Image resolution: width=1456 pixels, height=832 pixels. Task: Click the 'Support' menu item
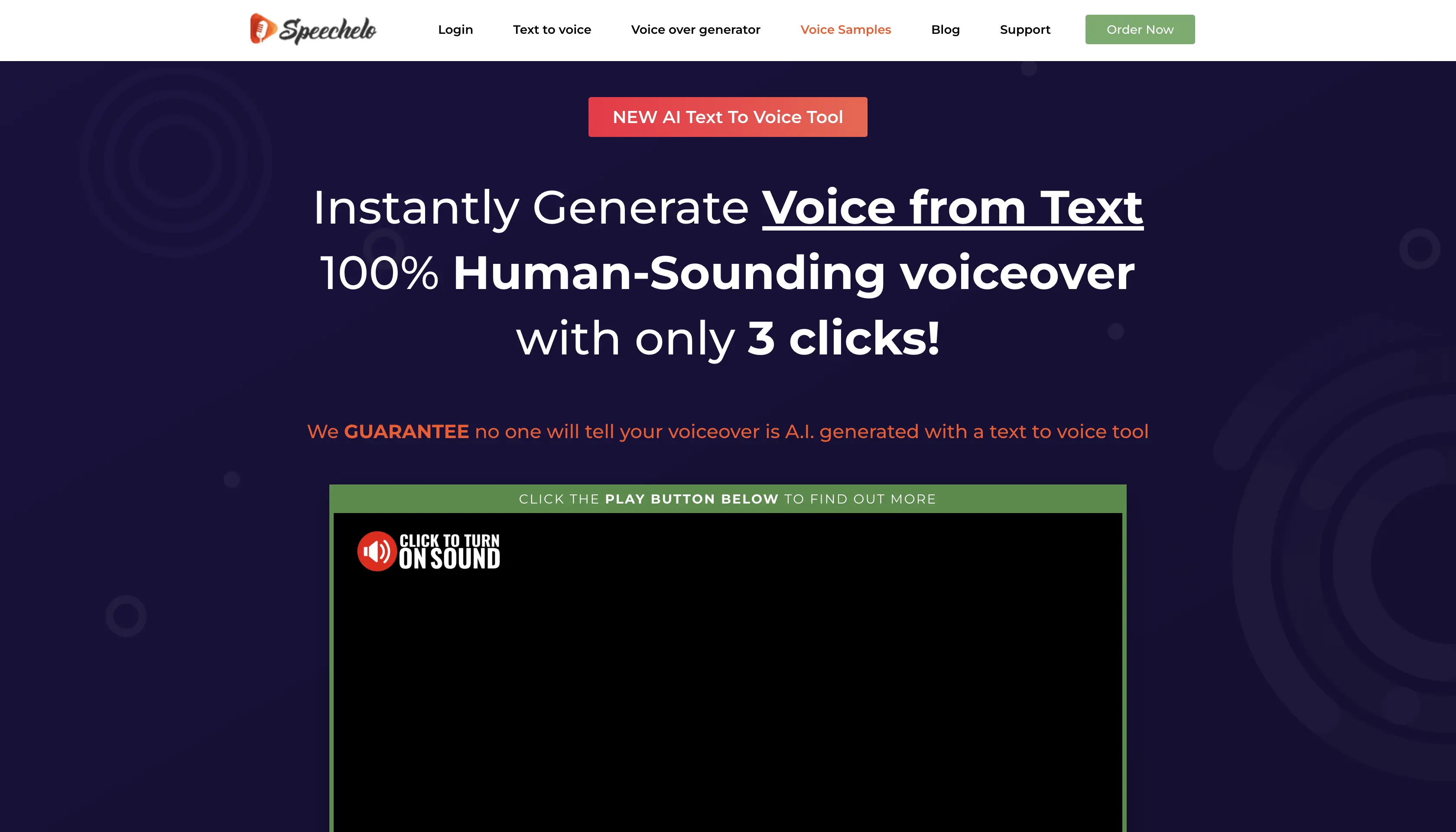pyautogui.click(x=1025, y=29)
